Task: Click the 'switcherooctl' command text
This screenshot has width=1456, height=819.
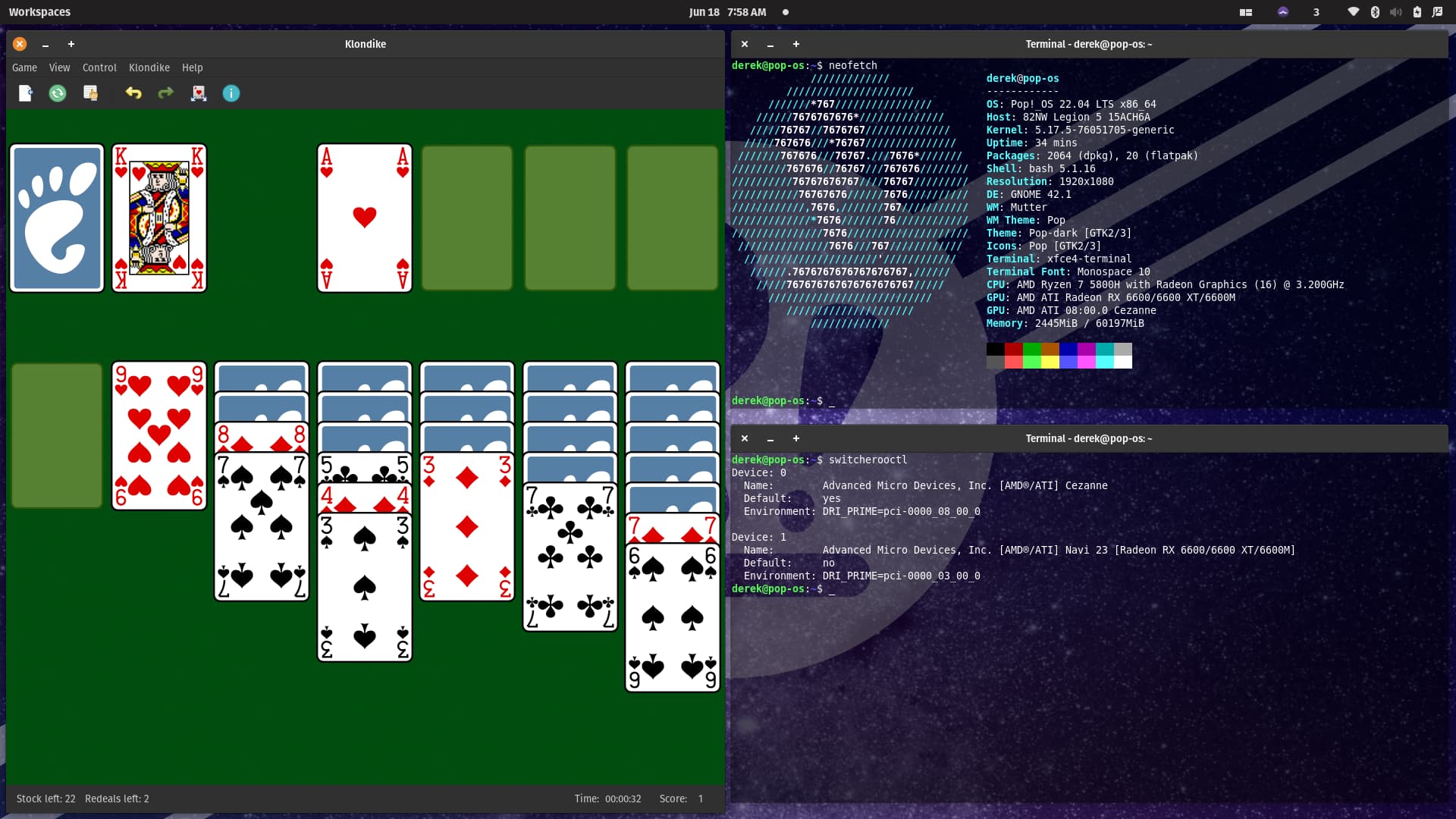Action: pyautogui.click(x=868, y=460)
